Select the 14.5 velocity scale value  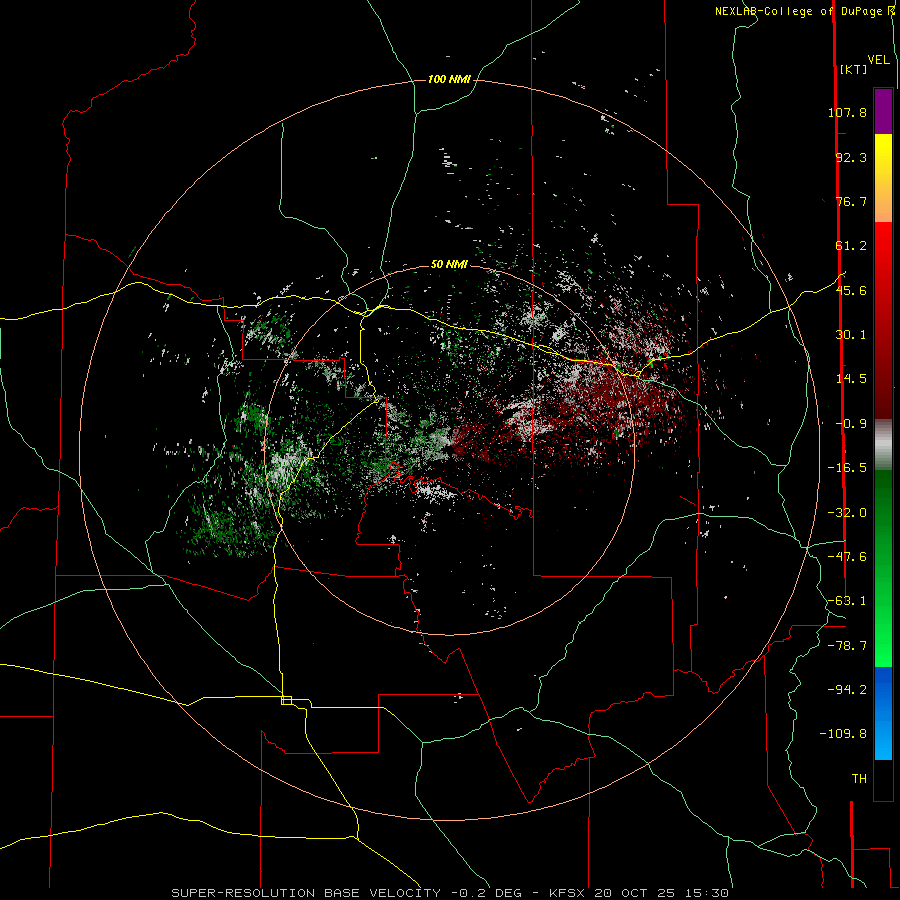point(851,379)
